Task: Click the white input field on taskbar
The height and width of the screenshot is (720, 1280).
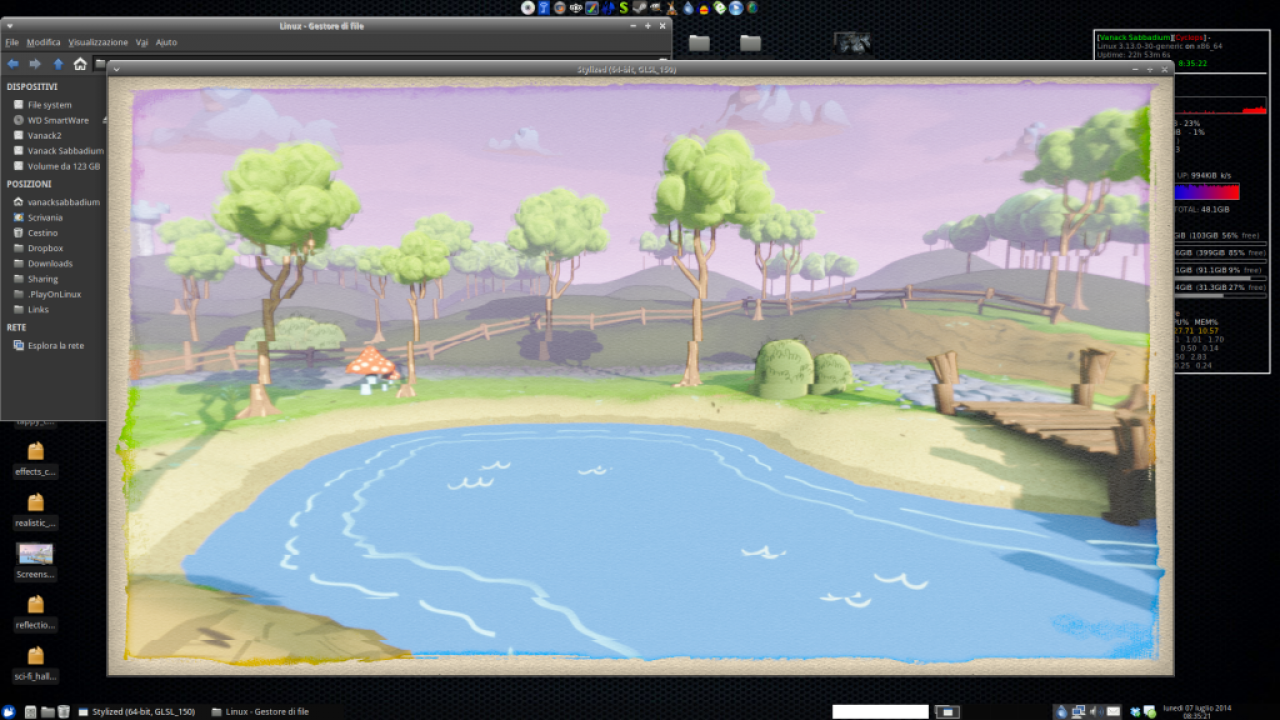Action: (880, 712)
